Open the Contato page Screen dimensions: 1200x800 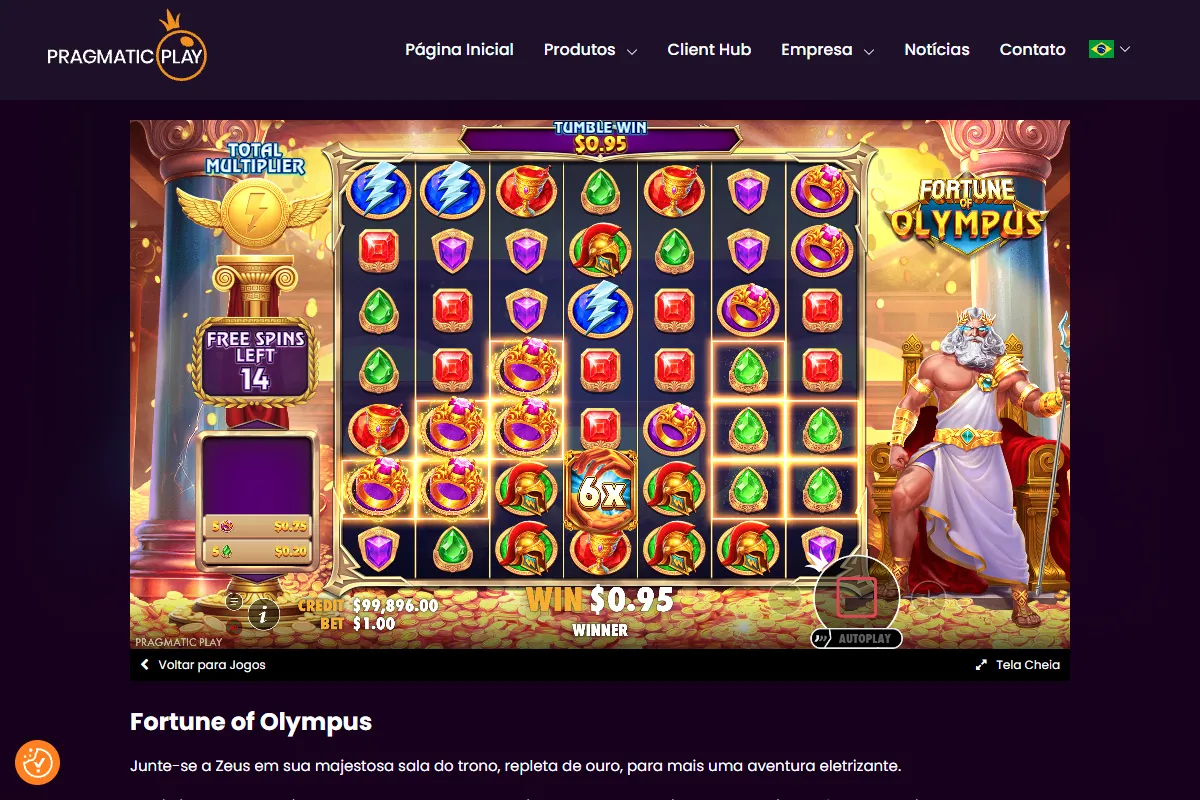pyautogui.click(x=1032, y=49)
